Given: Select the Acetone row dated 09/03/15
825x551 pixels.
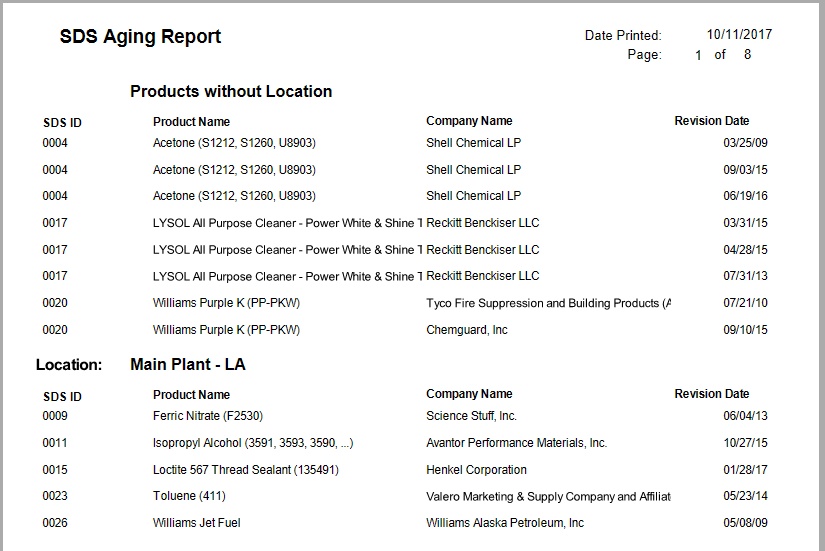Looking at the screenshot, I should tap(405, 170).
